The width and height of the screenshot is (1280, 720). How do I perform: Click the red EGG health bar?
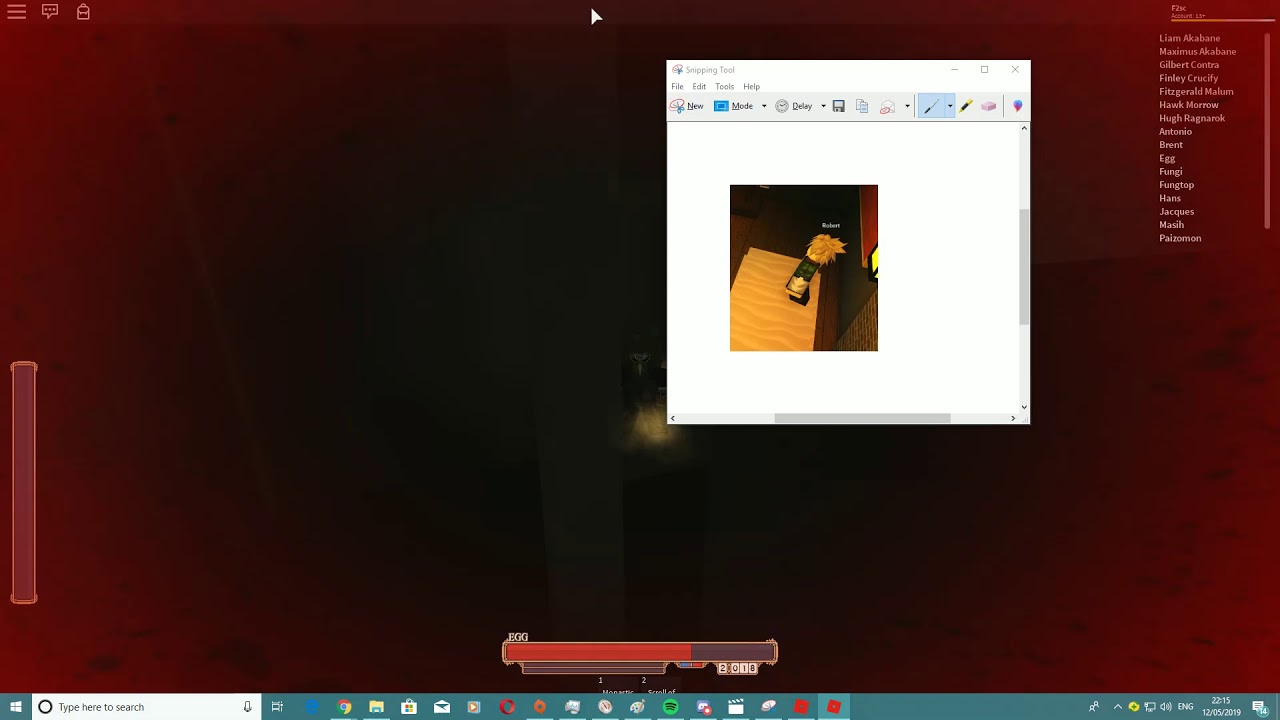640,653
